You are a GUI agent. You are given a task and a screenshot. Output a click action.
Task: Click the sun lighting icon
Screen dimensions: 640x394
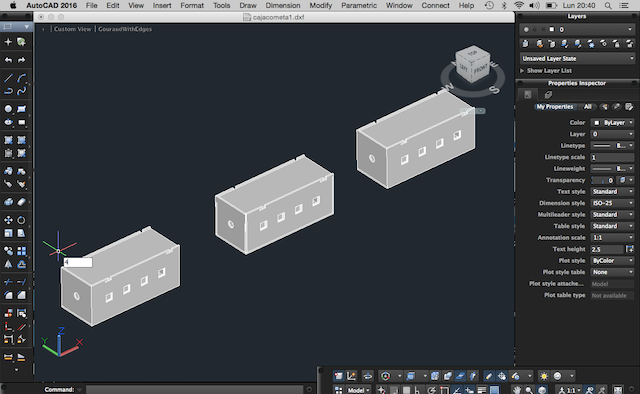point(544,376)
